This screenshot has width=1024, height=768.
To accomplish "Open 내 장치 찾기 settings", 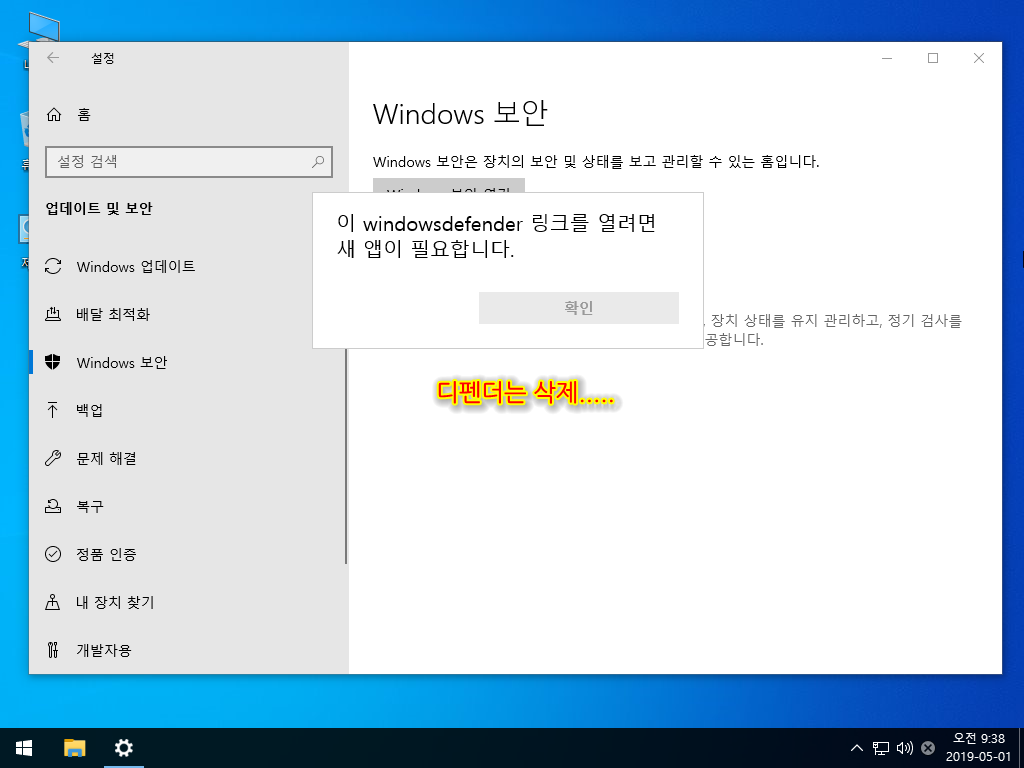I will [x=187, y=602].
